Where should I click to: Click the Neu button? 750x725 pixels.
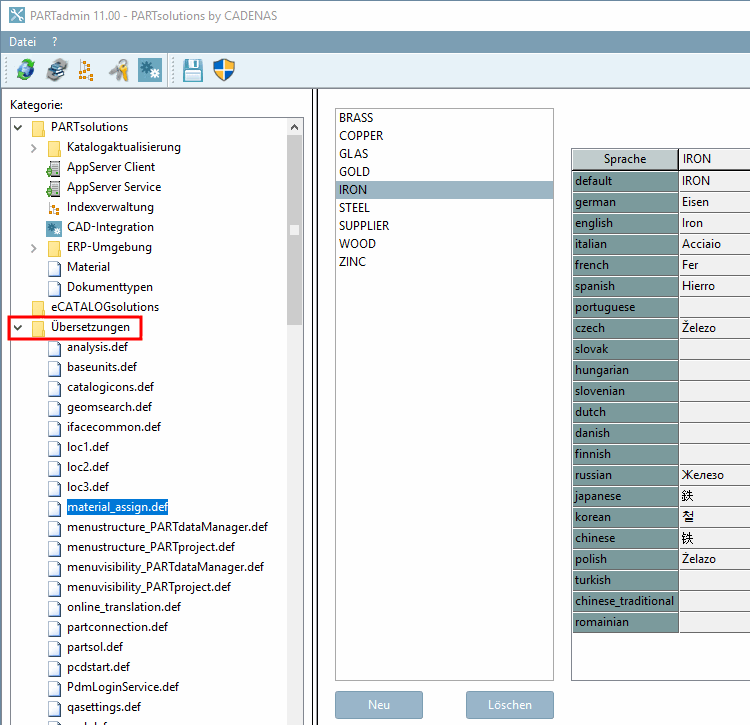click(378, 705)
